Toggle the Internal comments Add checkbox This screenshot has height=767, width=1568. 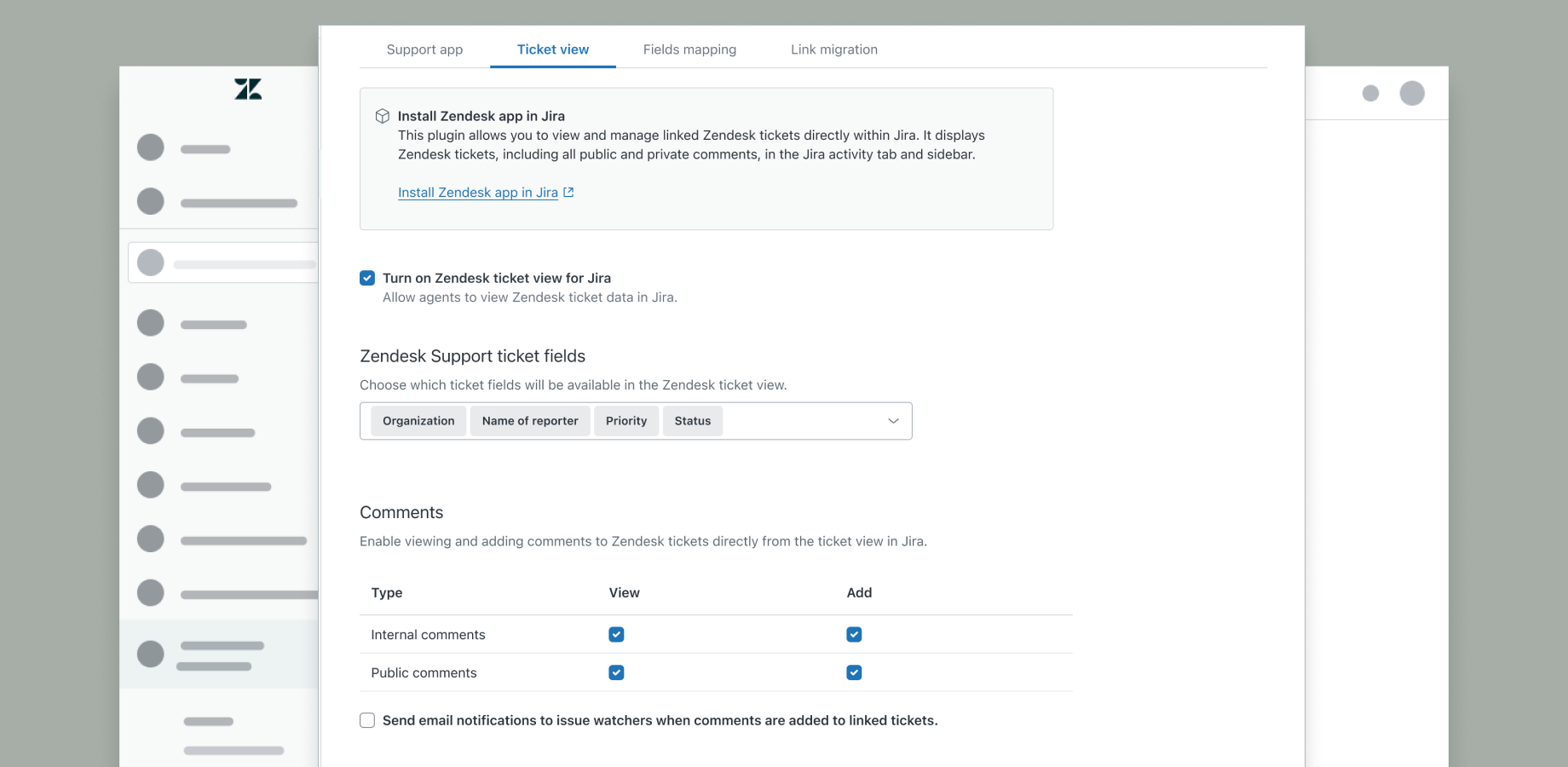[854, 634]
